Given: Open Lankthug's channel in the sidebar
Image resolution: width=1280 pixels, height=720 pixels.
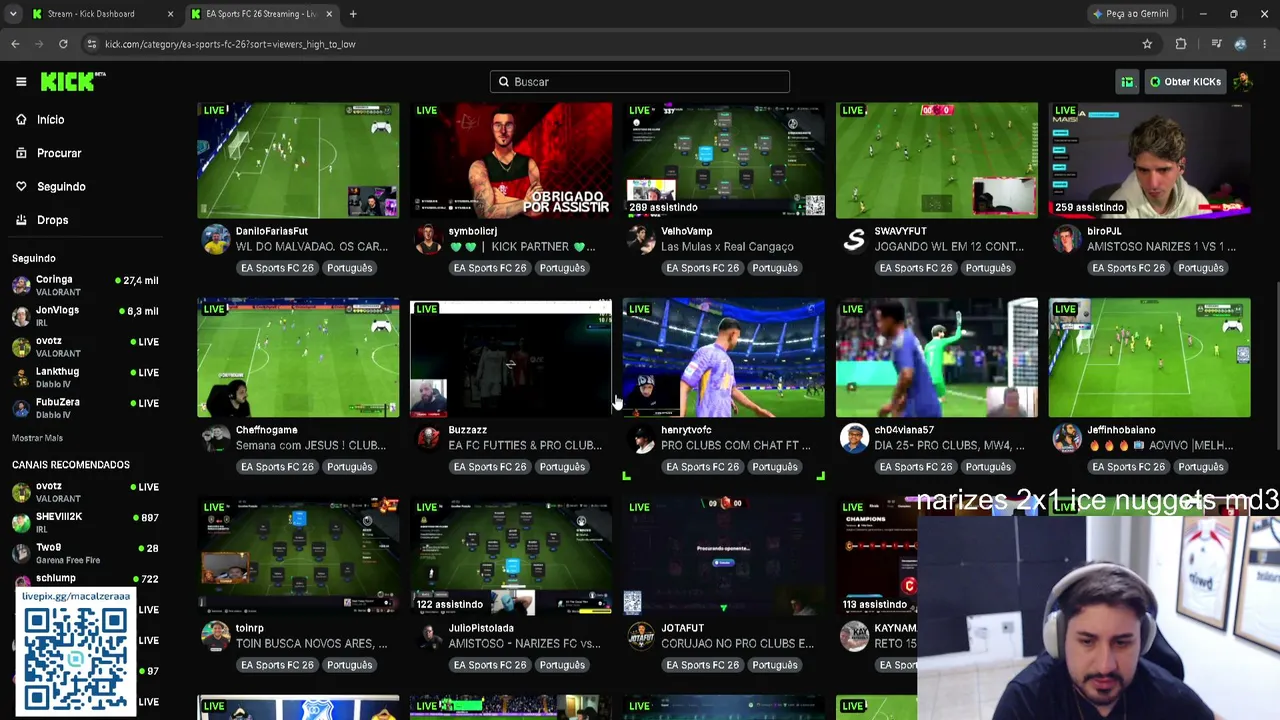Looking at the screenshot, I should pyautogui.click(x=85, y=377).
